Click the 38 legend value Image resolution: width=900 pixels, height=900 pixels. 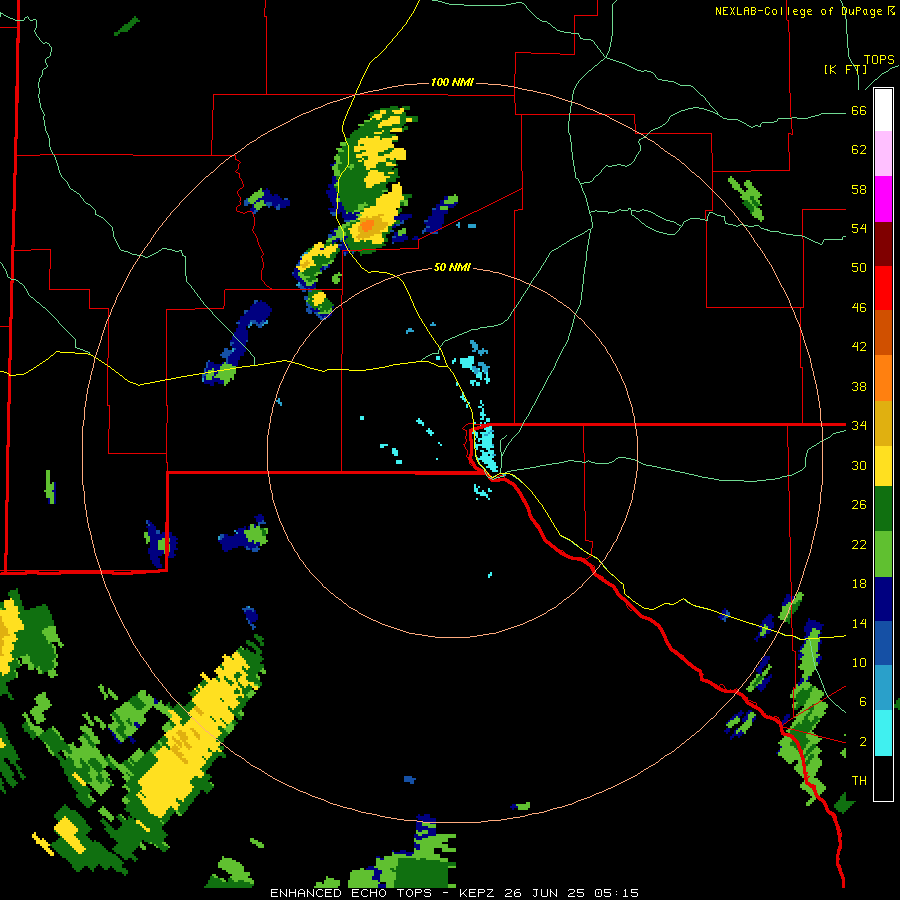coord(859,386)
